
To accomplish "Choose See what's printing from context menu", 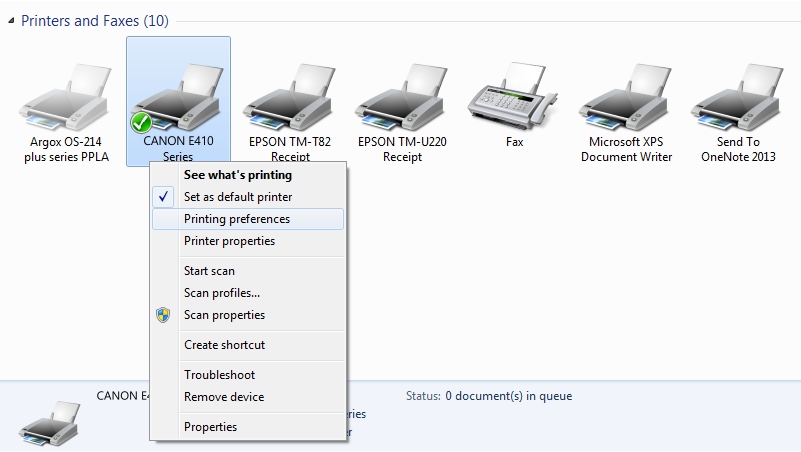I will 238,175.
